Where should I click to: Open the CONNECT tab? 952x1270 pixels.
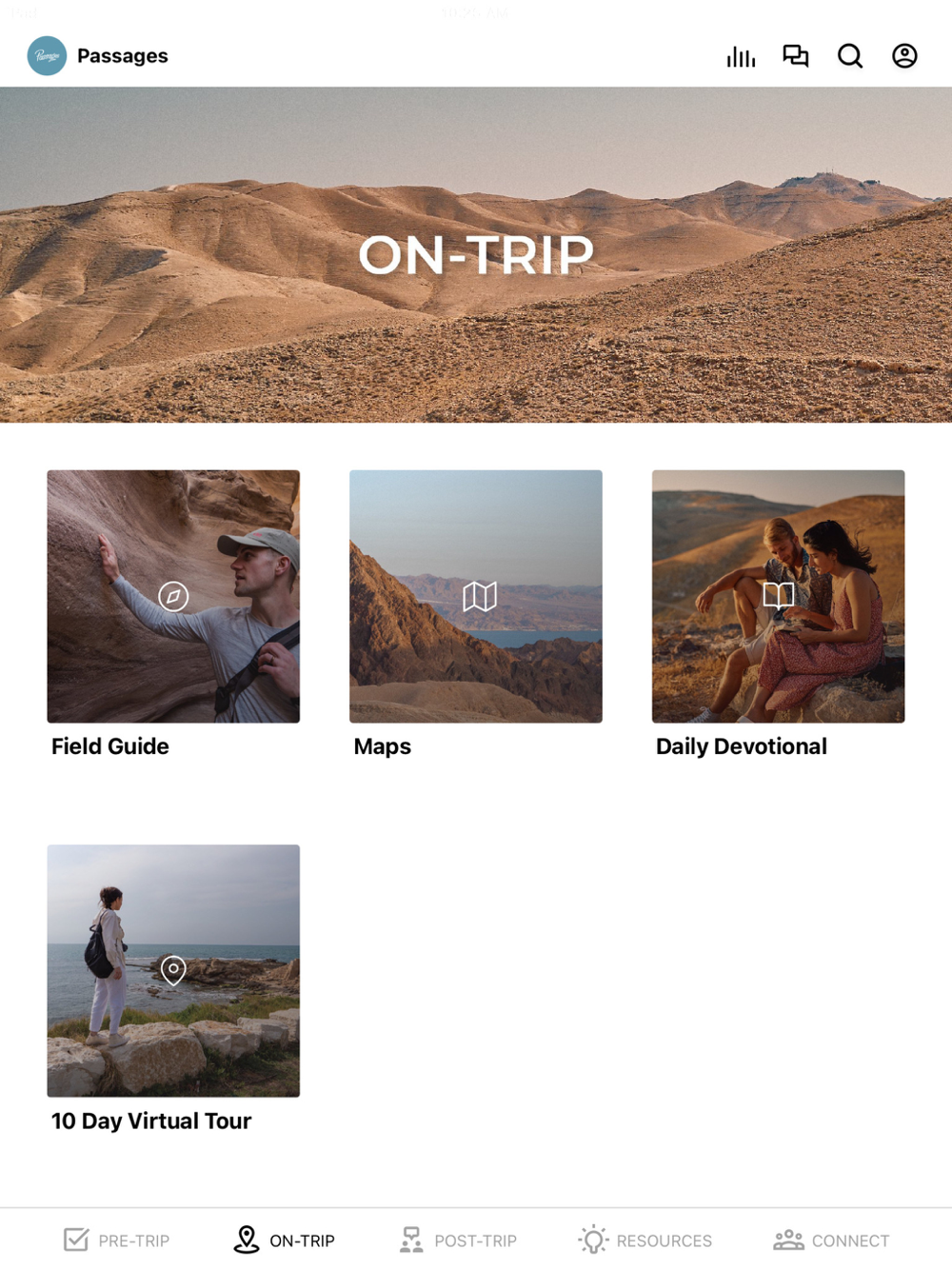point(831,1240)
